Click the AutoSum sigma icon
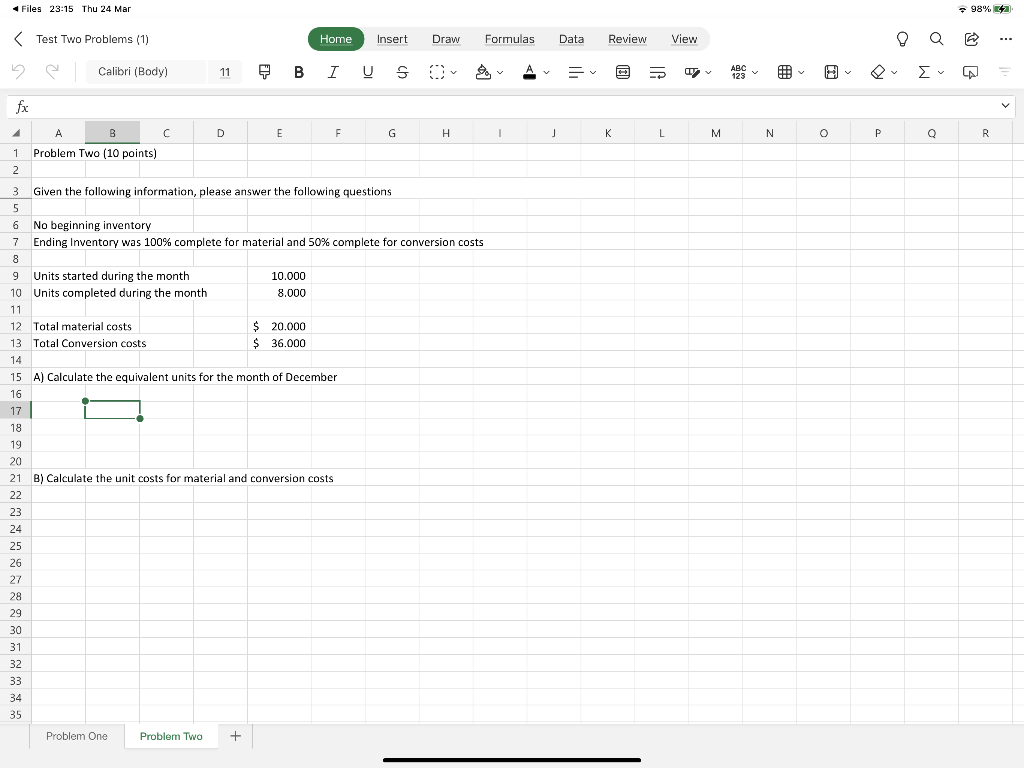 tap(924, 72)
